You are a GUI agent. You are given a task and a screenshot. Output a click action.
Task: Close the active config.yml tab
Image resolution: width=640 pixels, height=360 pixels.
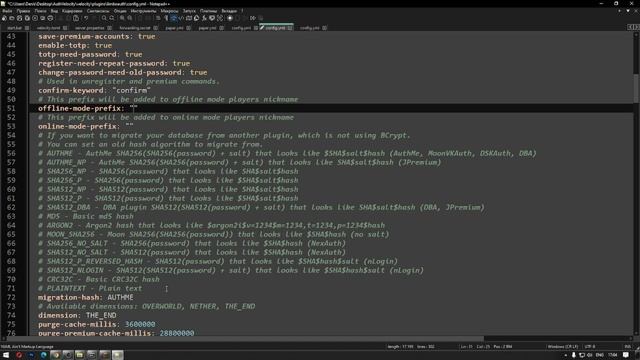[289, 28]
